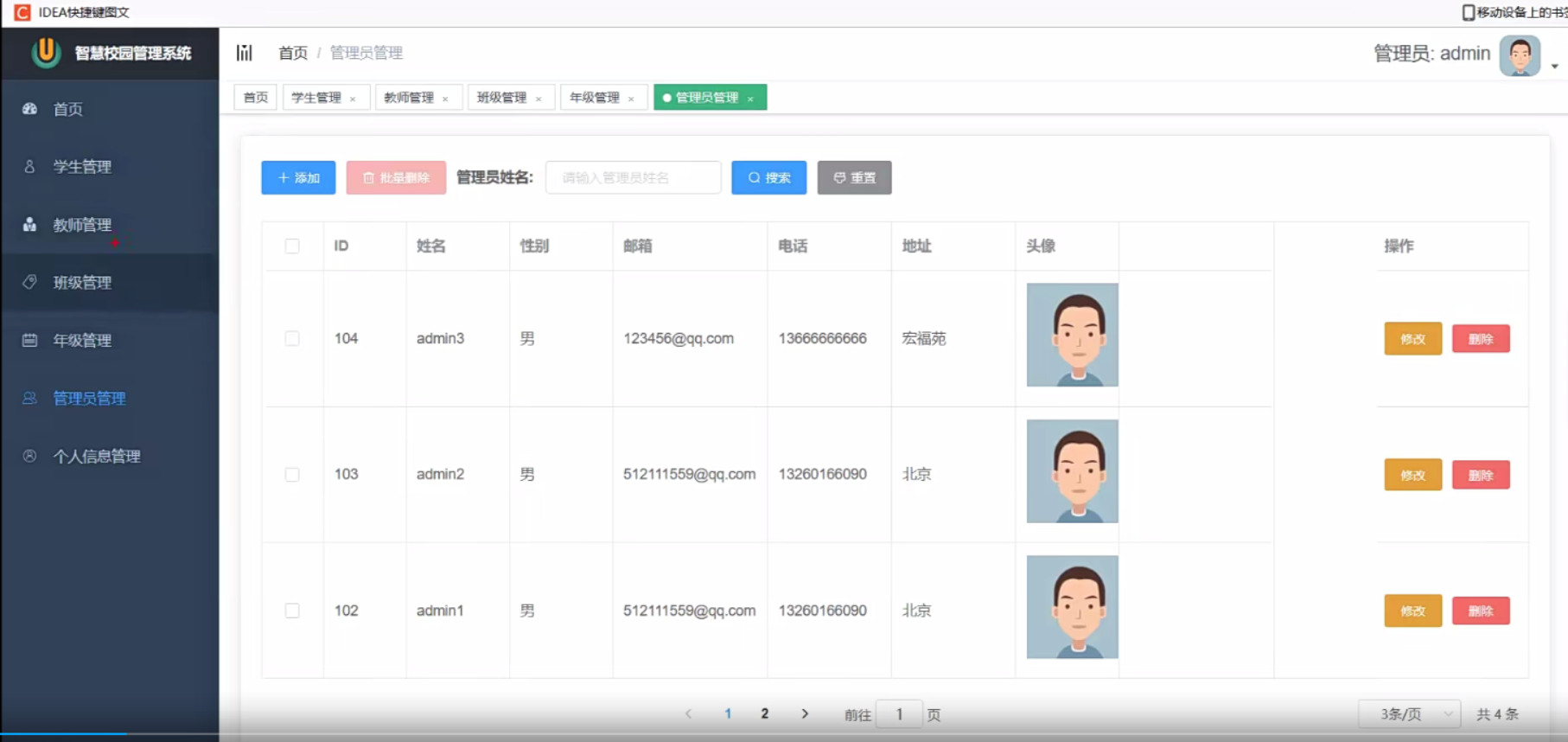Click the ID 103 cell
Image resolution: width=1568 pixels, height=742 pixels.
(346, 474)
